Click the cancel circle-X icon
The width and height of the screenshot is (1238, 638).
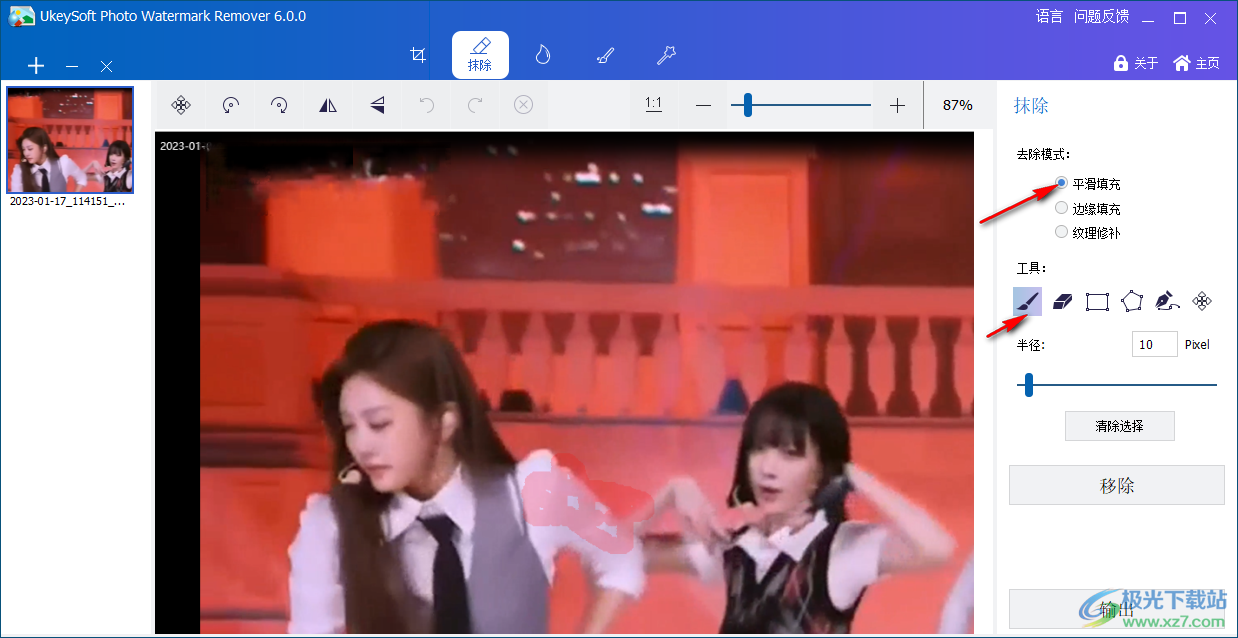(x=523, y=104)
